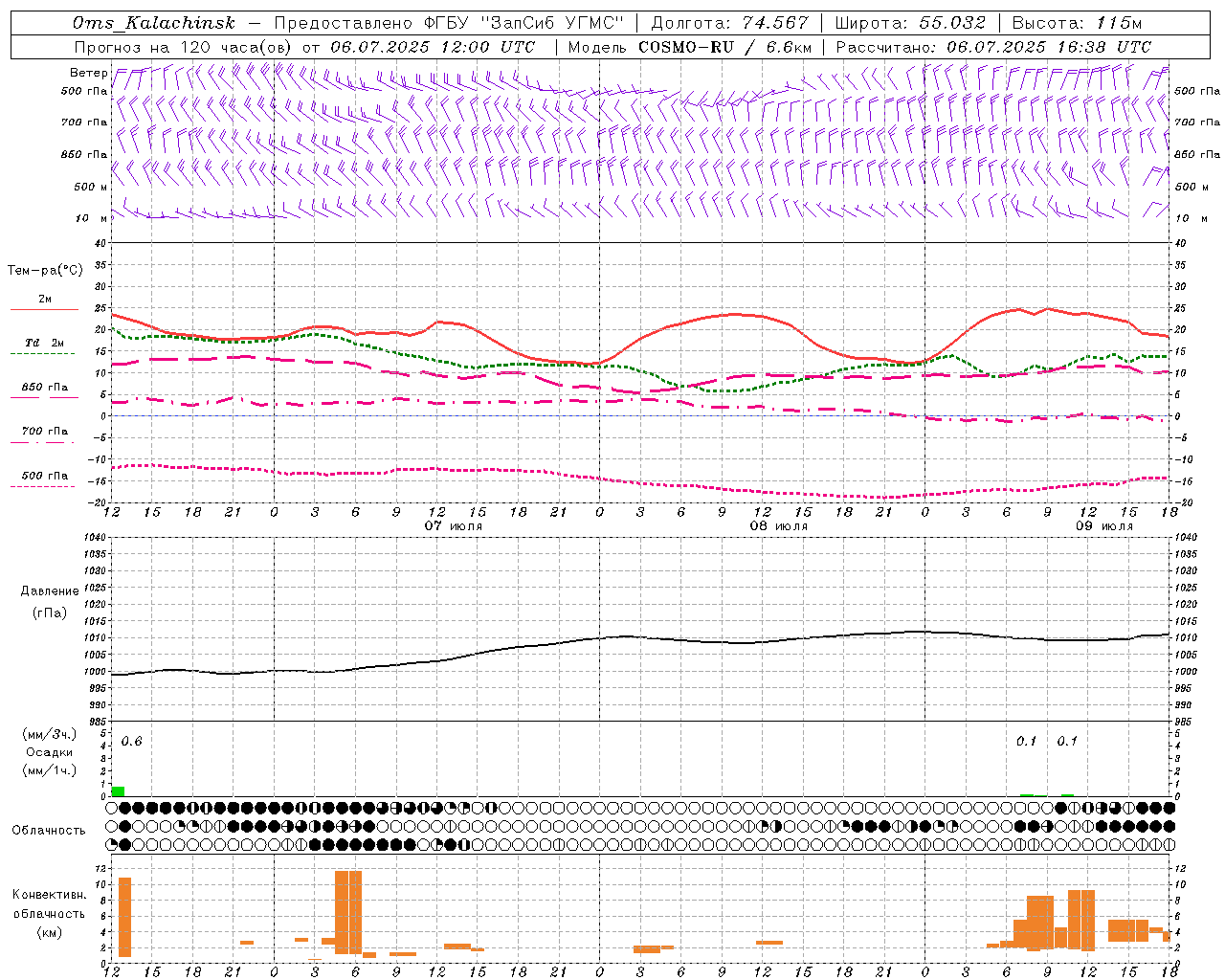Click the '0.6' precipitation amount value
Image resolution: width=1225 pixels, height=980 pixels.
click(131, 742)
